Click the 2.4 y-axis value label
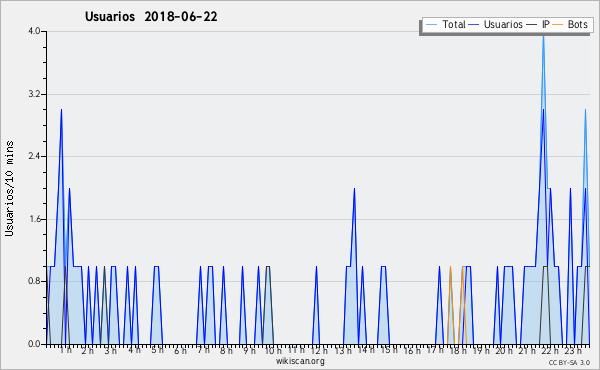Image resolution: width=600 pixels, height=370 pixels. [x=34, y=156]
